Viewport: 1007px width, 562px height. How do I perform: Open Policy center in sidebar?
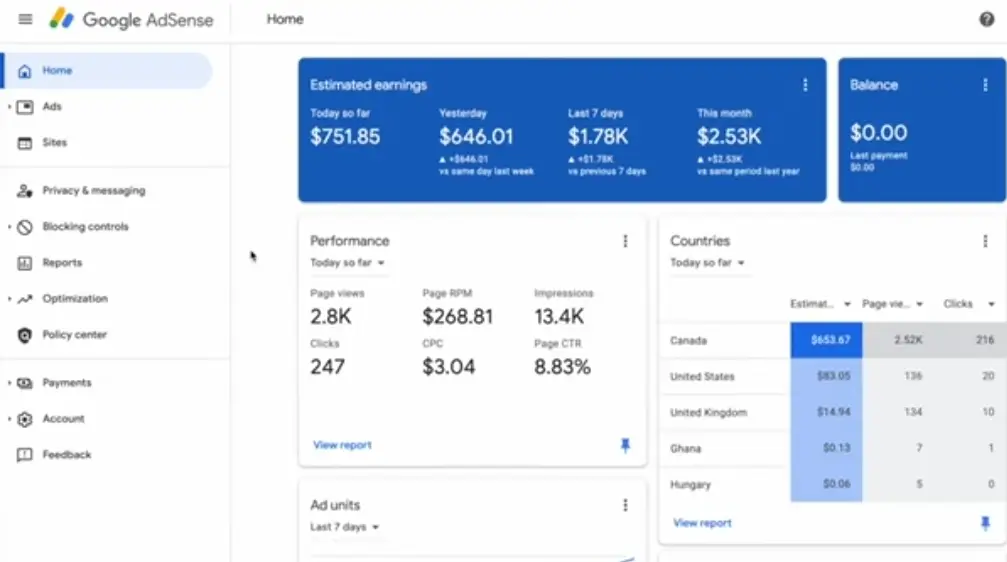tap(74, 335)
